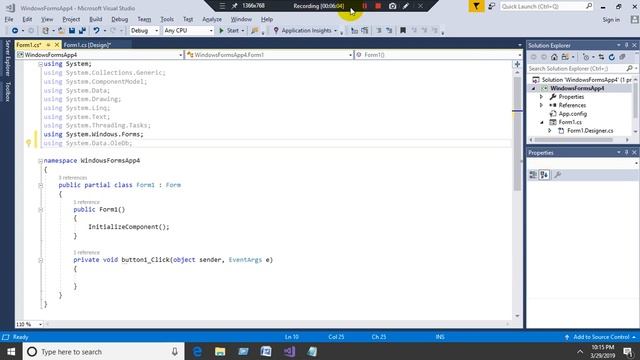Open the Project menu
The width and height of the screenshot is (640, 360).
click(x=71, y=19)
